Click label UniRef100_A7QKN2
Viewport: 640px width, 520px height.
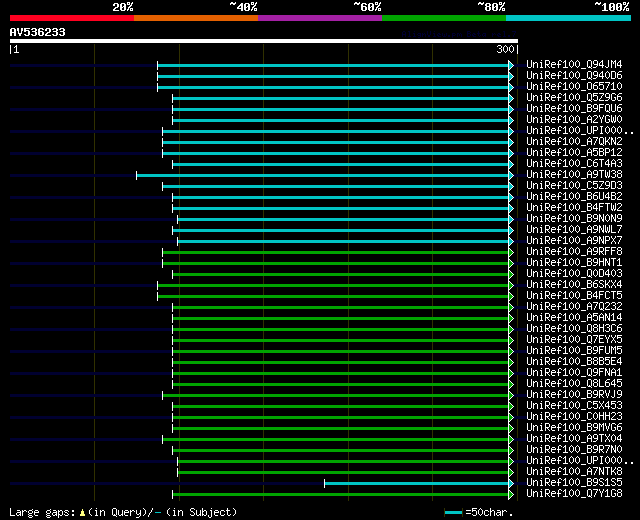pyautogui.click(x=574, y=142)
